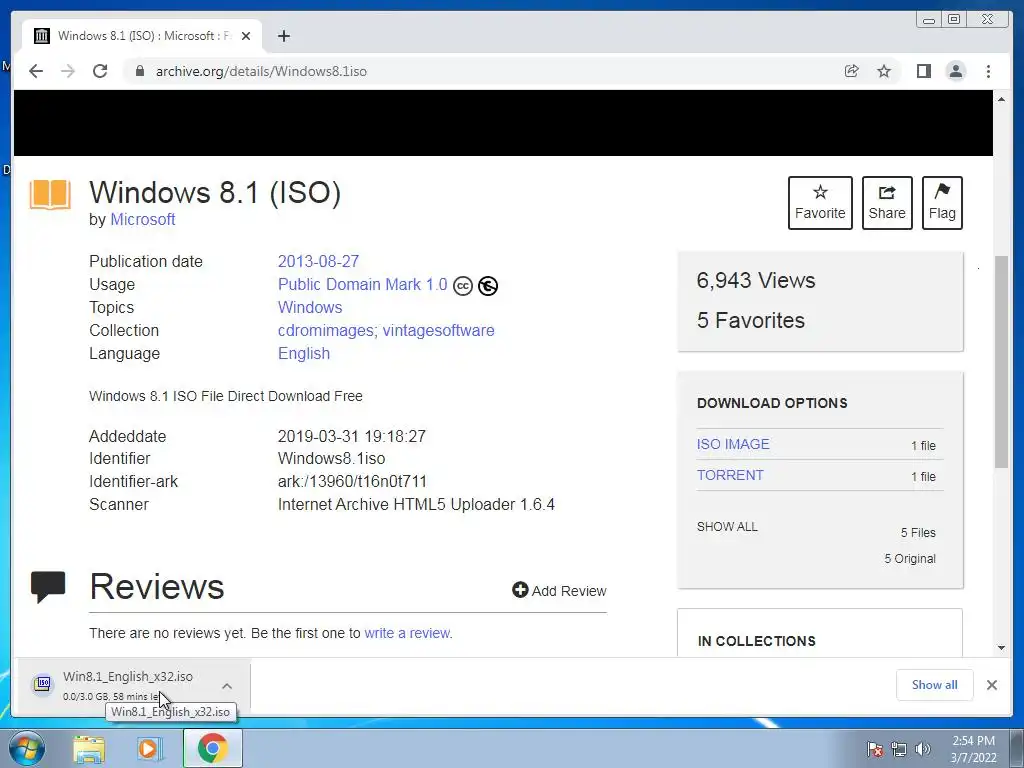
Task: Click the Reviews speech bubble icon
Action: 48,586
